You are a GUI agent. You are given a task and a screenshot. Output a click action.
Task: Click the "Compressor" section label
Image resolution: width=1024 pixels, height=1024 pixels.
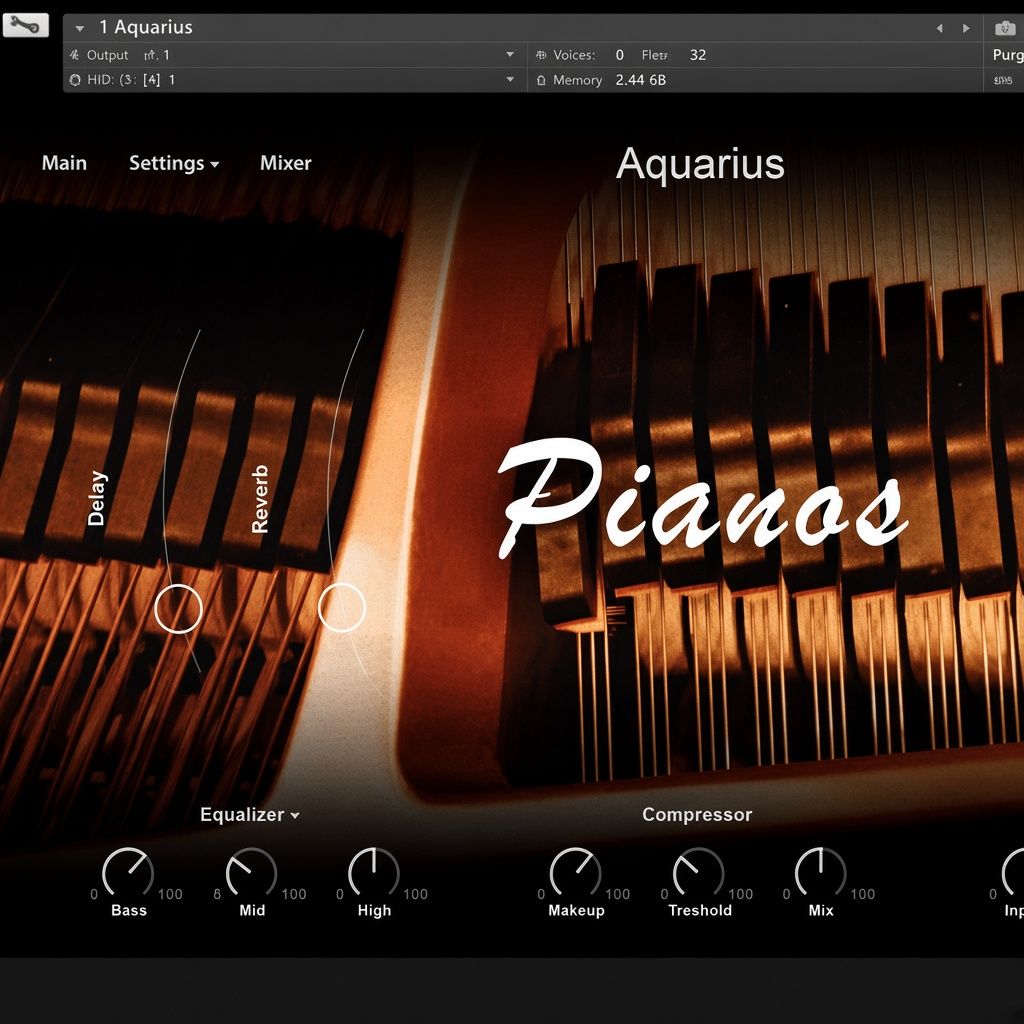click(697, 814)
